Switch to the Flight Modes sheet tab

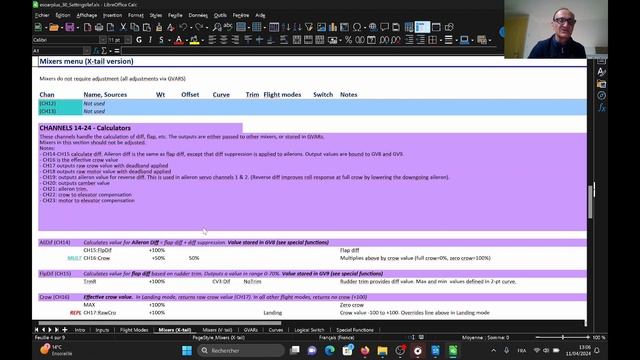pos(134,330)
